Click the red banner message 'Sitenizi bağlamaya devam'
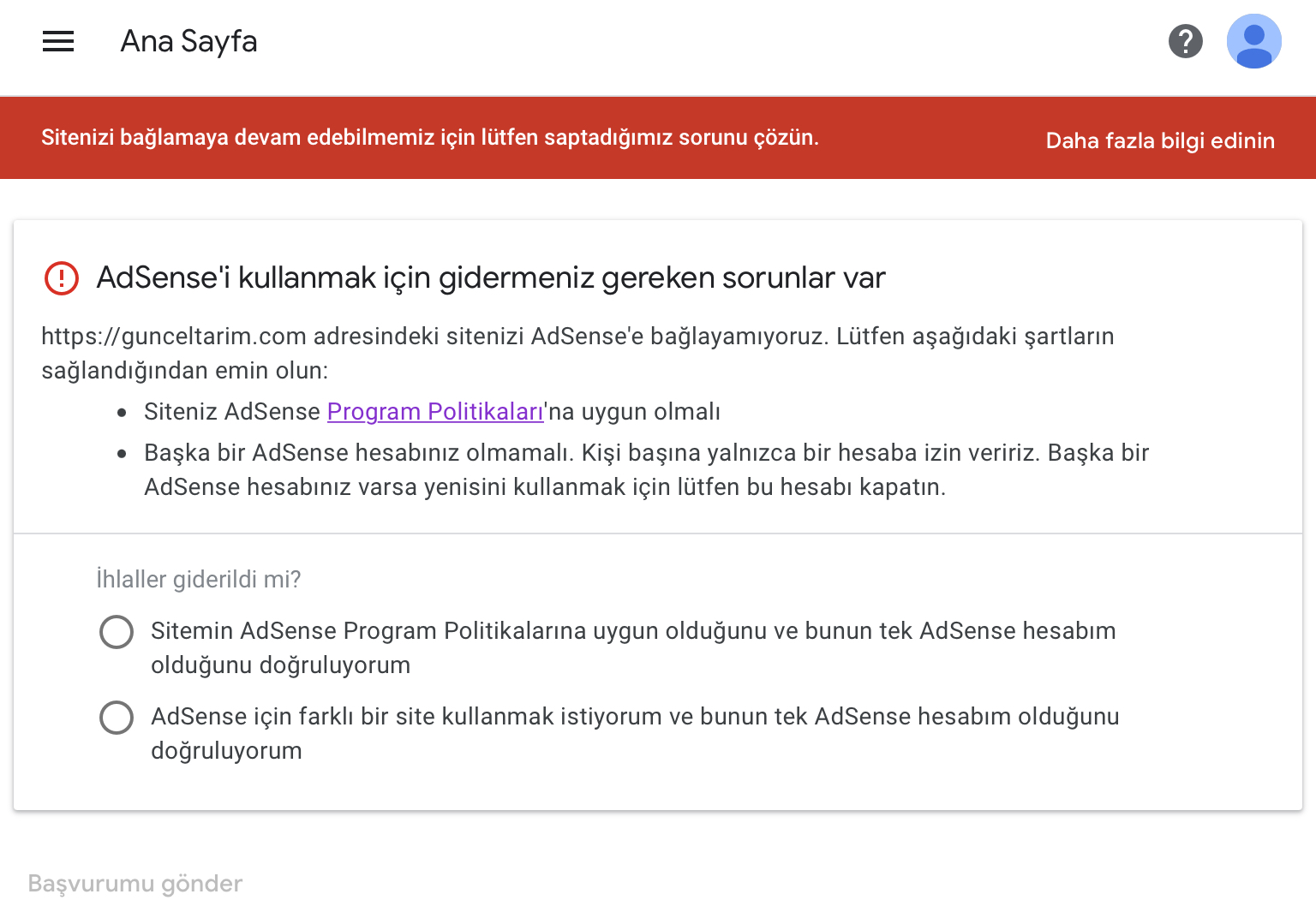The image size is (1316, 918). click(430, 138)
